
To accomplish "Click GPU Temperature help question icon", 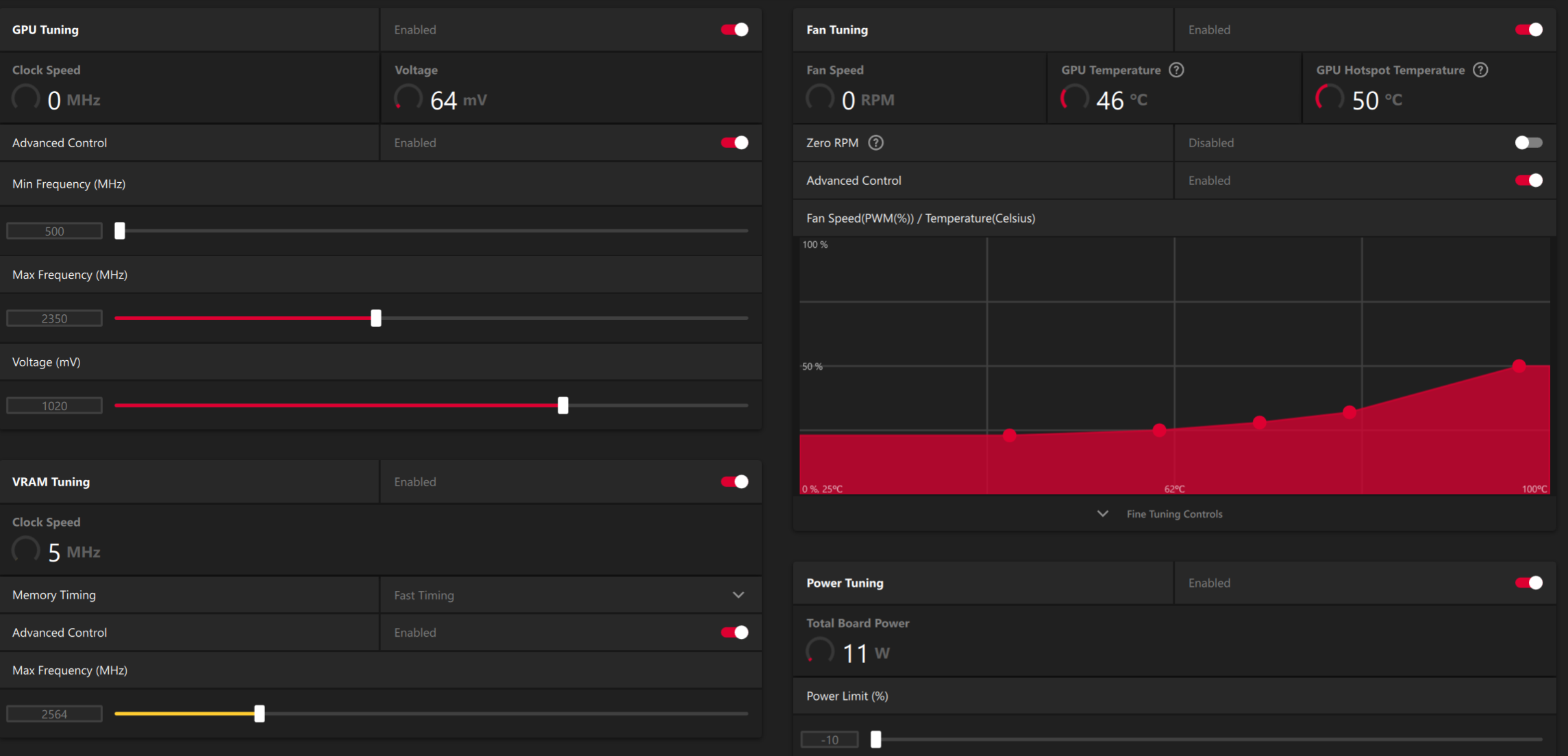I will click(1176, 70).
